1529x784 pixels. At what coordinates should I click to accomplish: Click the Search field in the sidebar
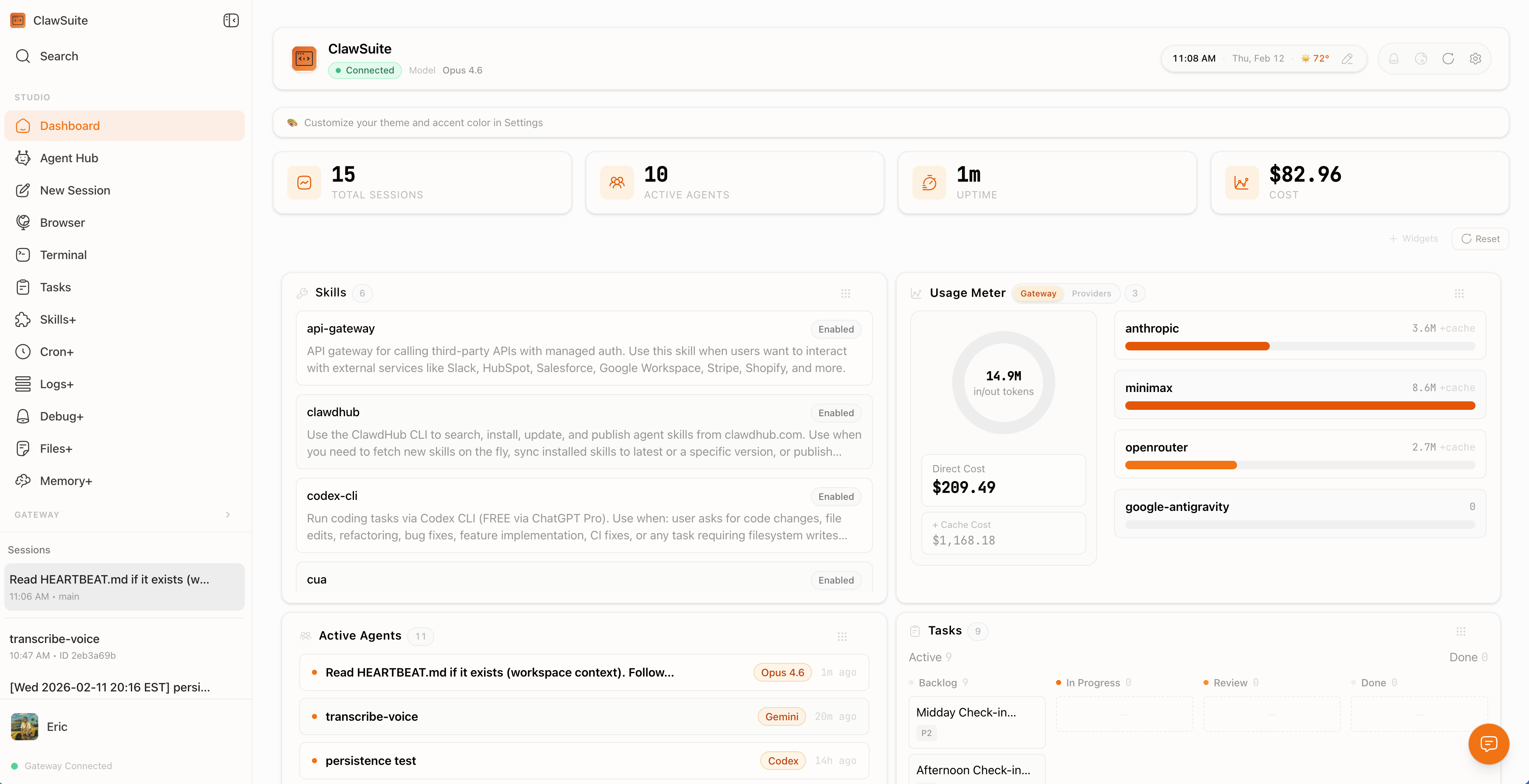(x=124, y=56)
